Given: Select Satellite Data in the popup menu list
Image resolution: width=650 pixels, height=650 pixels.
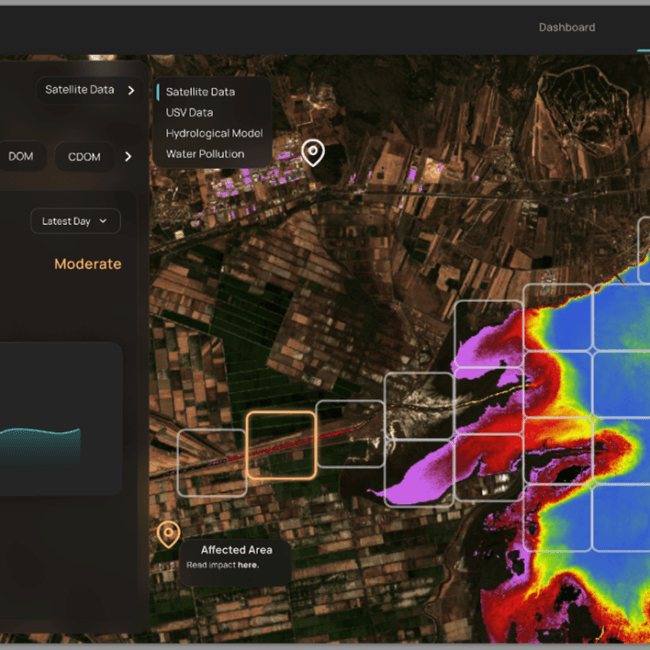Looking at the screenshot, I should (x=201, y=92).
